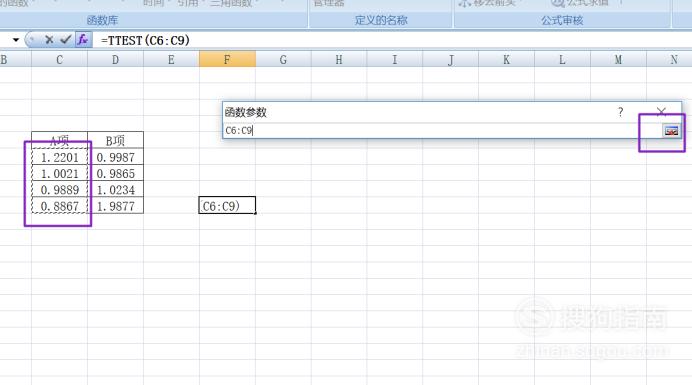The image size is (692, 385).
Task: Click the 定义的名称 ribbon group label
Action: (x=381, y=20)
